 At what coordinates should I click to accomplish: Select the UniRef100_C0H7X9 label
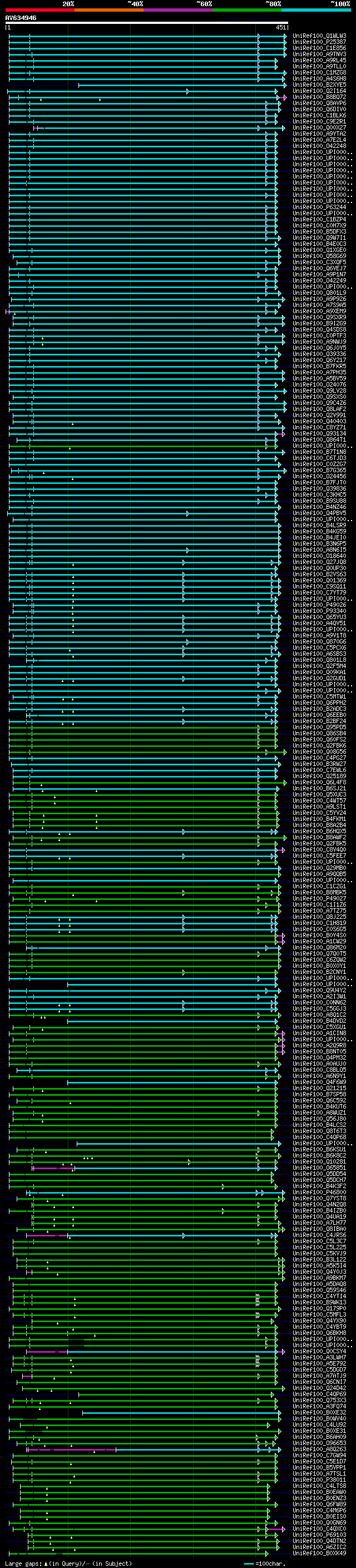point(319,225)
